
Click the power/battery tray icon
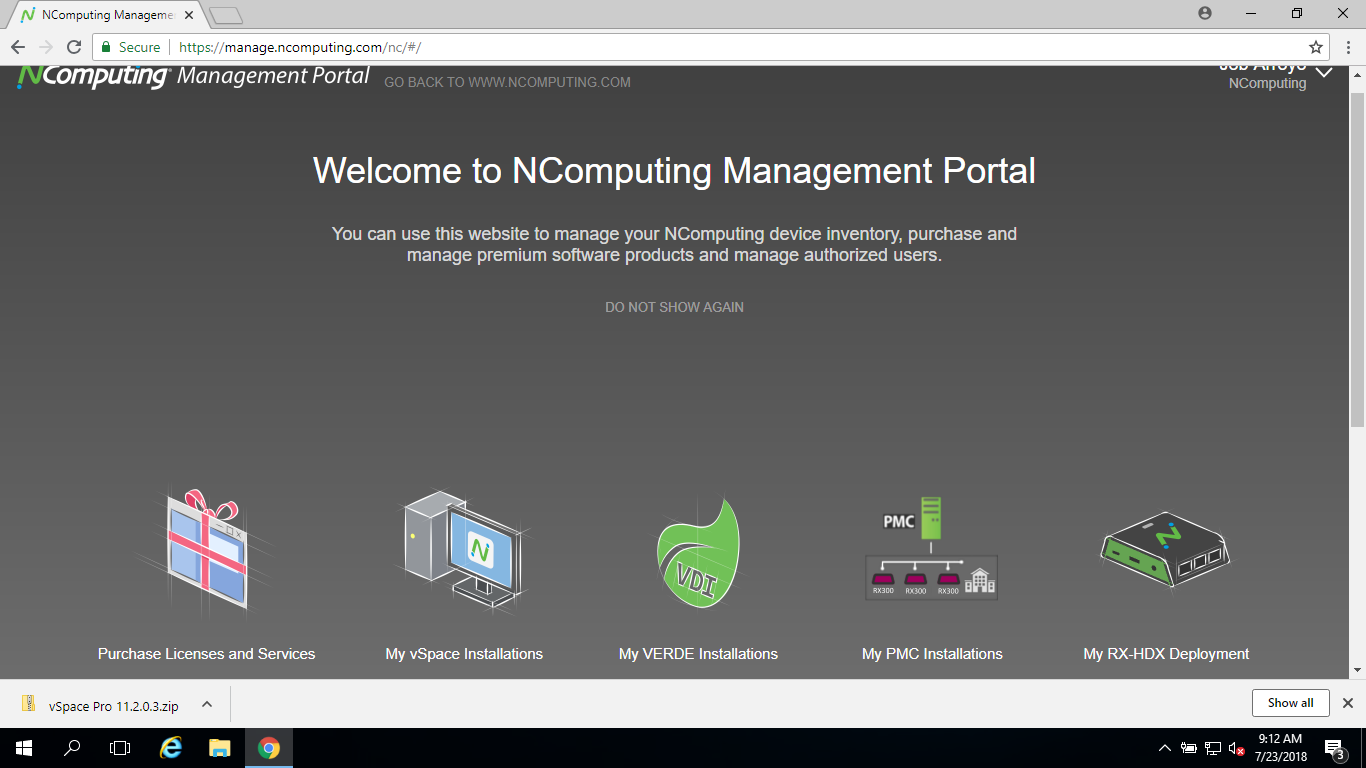(x=1189, y=748)
